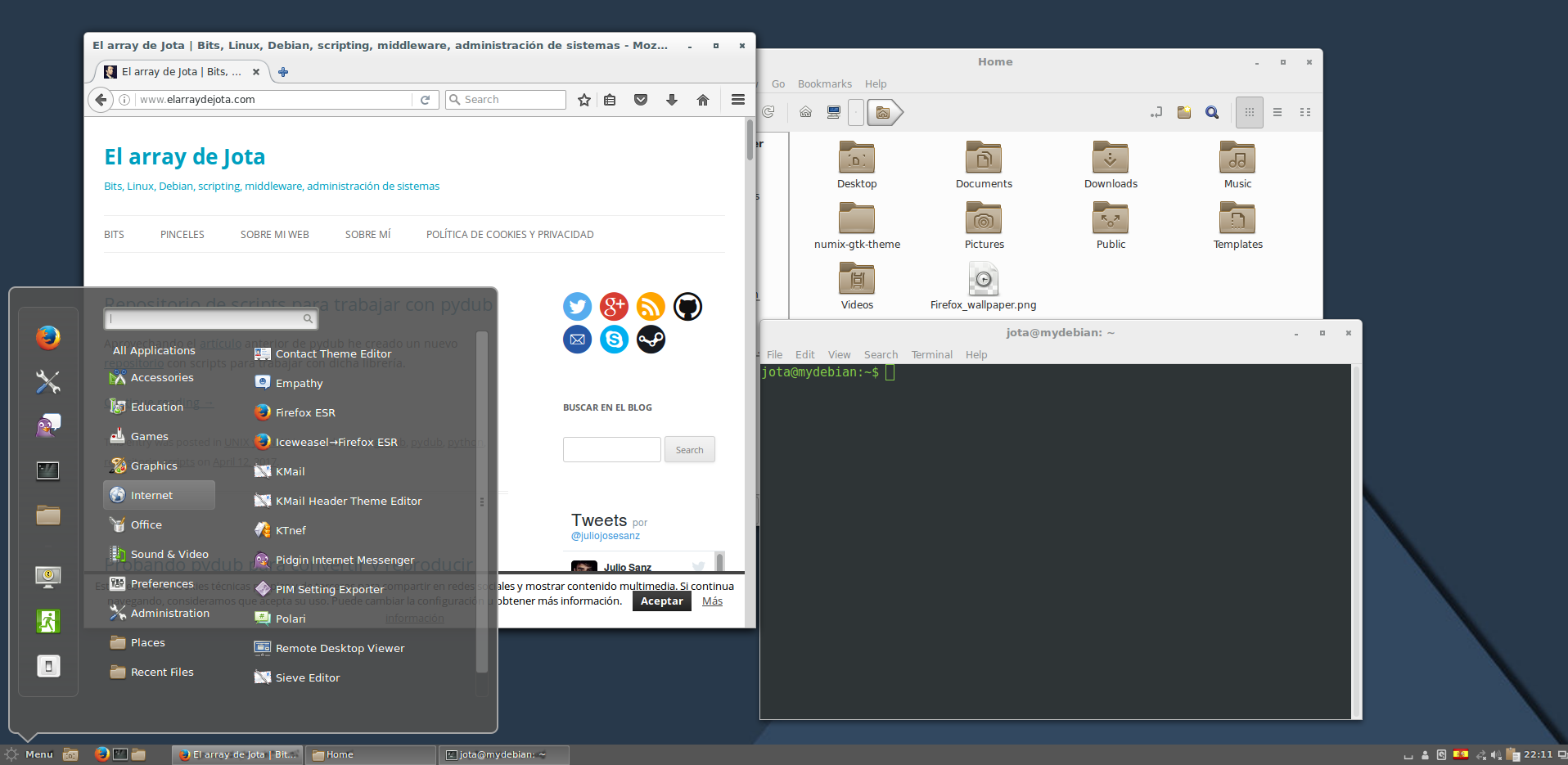Open the Google Plus icon on the blog
Screen dimensions: 1568x765
(614, 306)
